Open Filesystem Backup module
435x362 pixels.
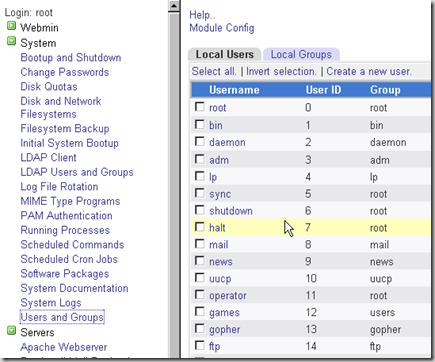(x=65, y=129)
